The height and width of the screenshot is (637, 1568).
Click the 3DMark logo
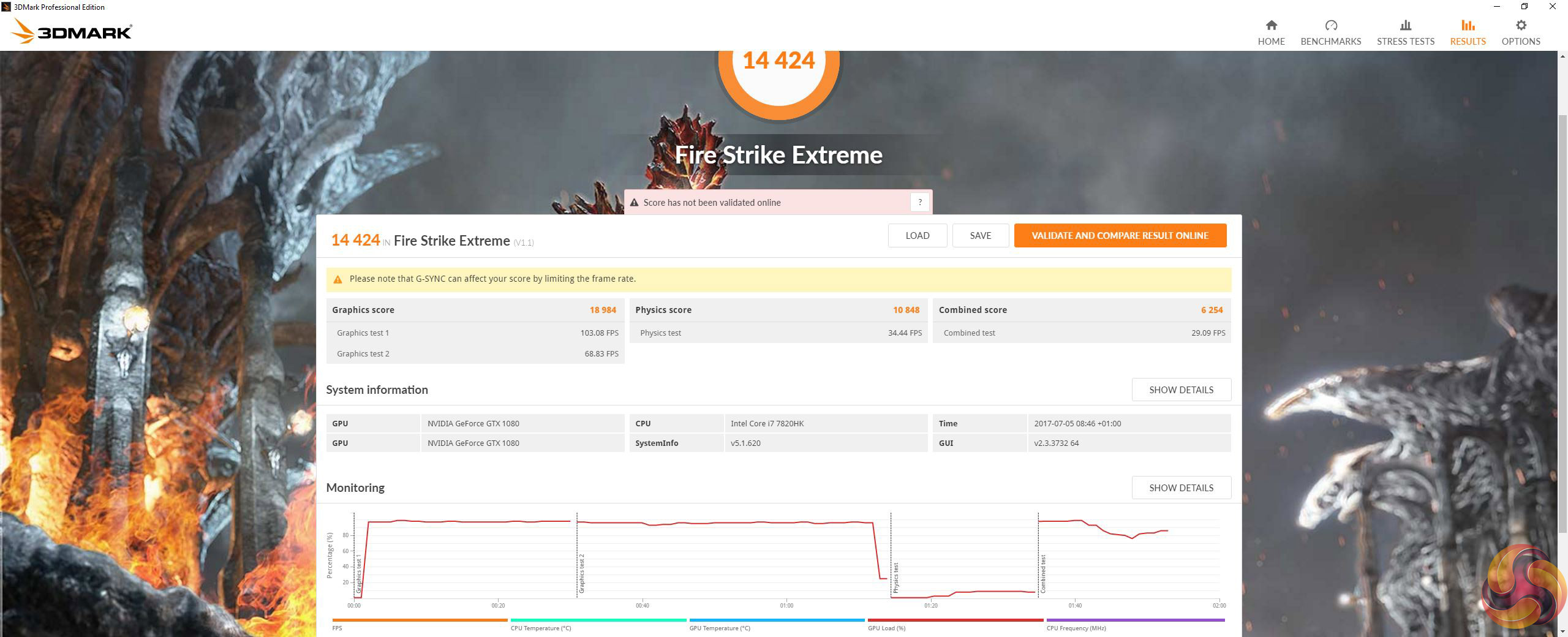72,31
